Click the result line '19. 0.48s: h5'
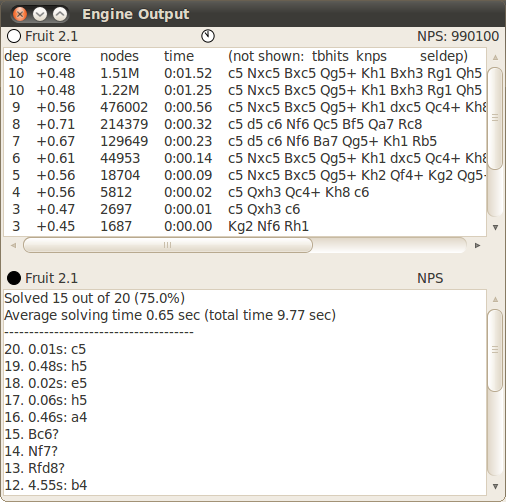The image size is (506, 502). [x=46, y=366]
